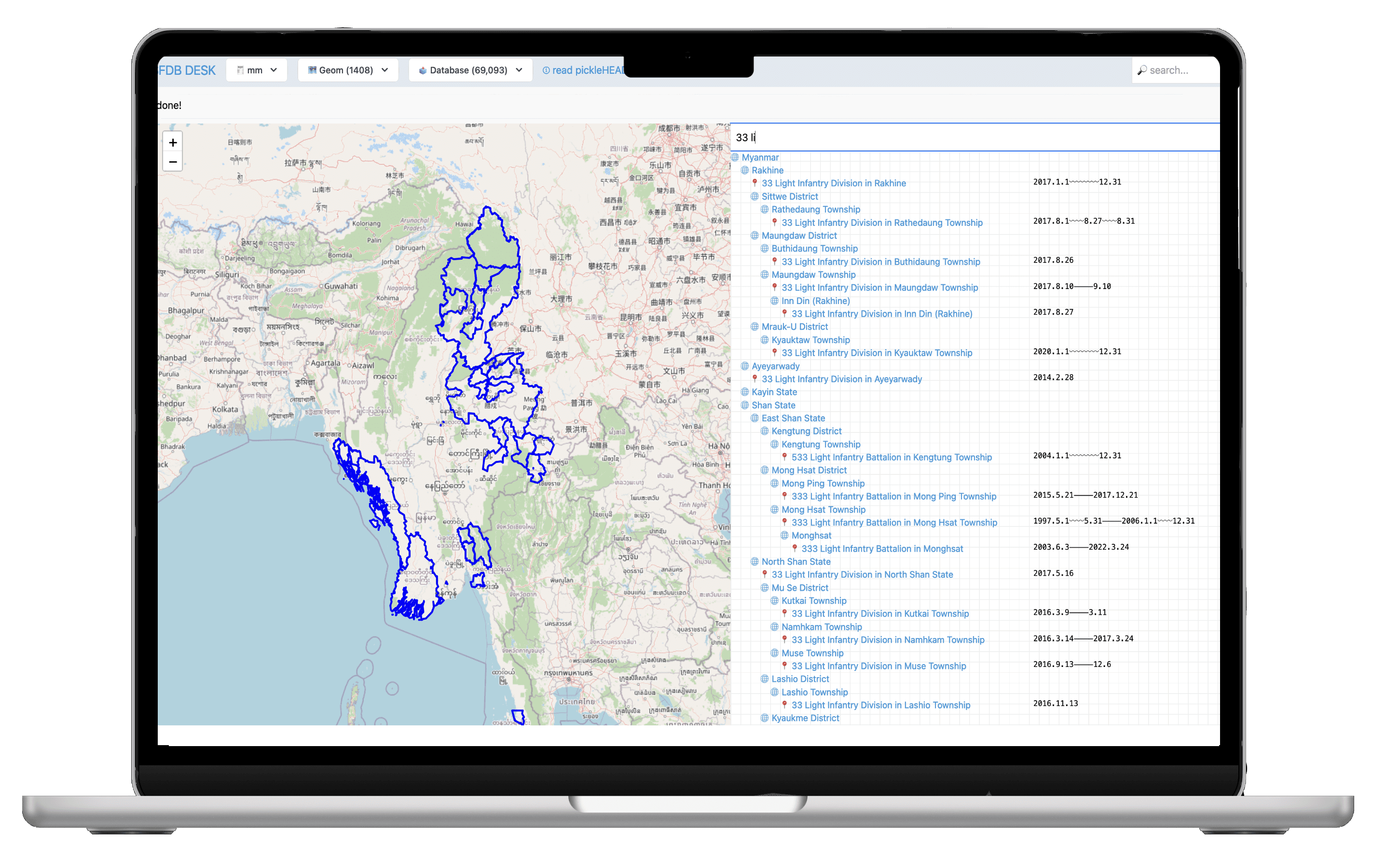Click the magnifier icon in the search box
This screenshot has width=1400, height=860.
(x=1142, y=69)
